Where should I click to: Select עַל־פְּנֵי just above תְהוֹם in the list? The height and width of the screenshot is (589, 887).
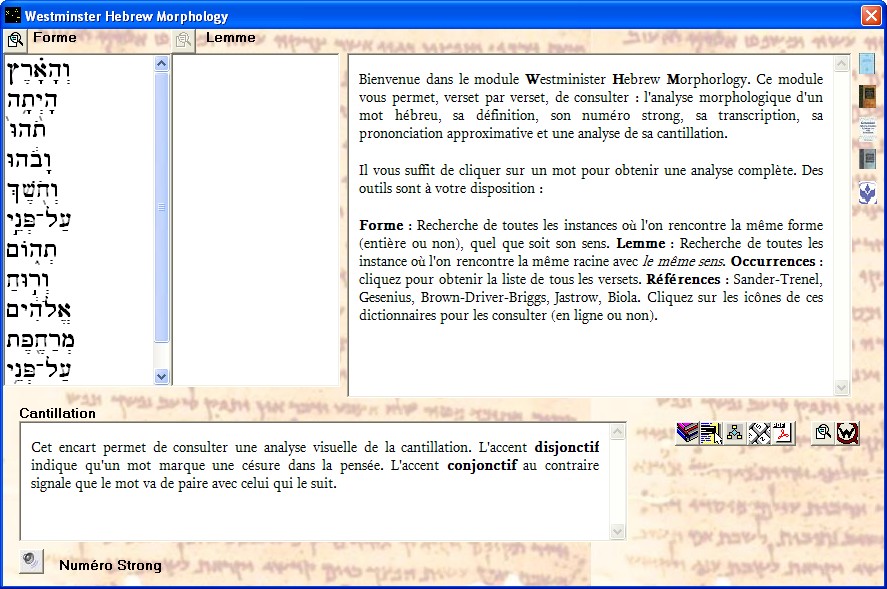[x=38, y=220]
